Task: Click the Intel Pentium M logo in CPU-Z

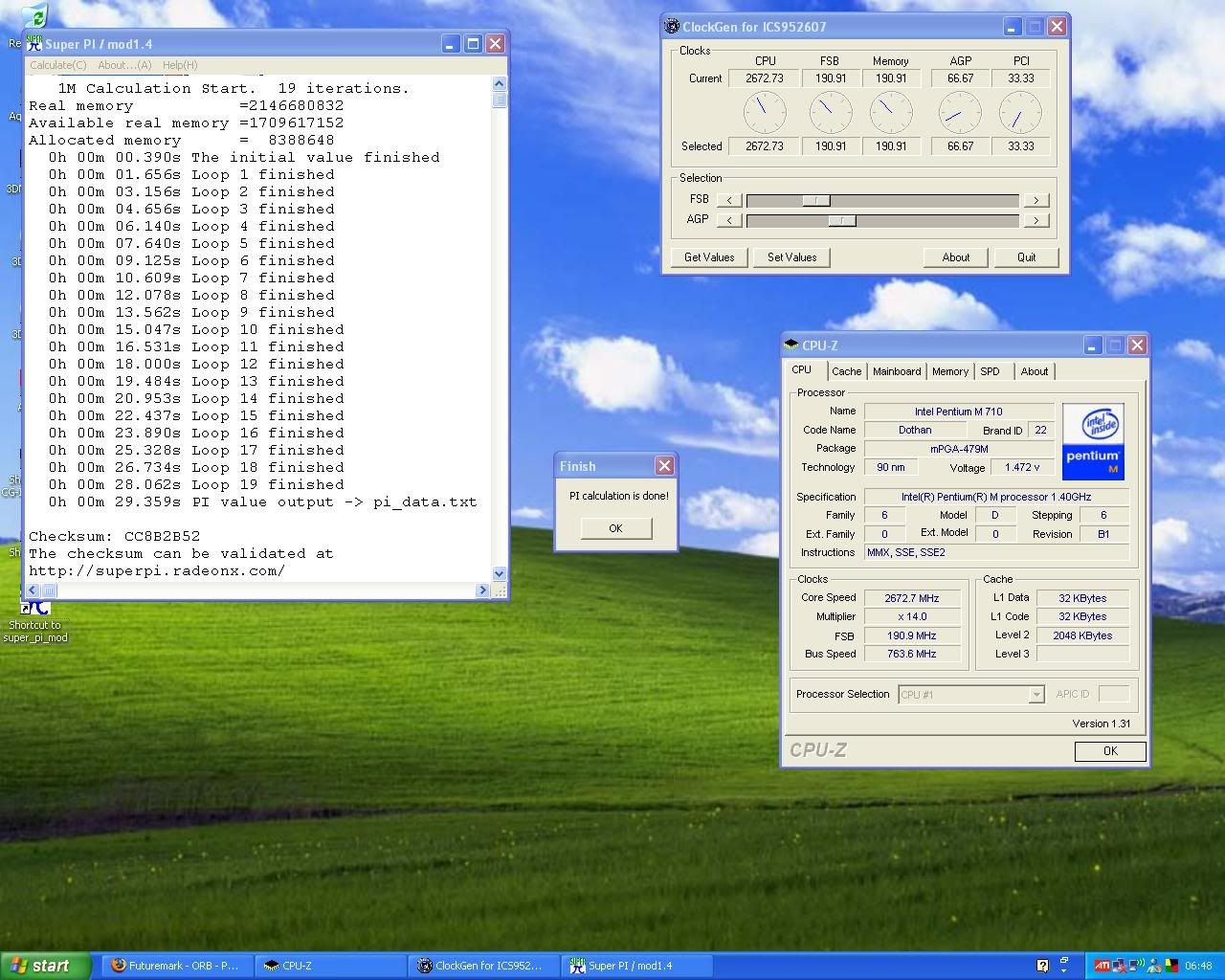Action: [1093, 441]
